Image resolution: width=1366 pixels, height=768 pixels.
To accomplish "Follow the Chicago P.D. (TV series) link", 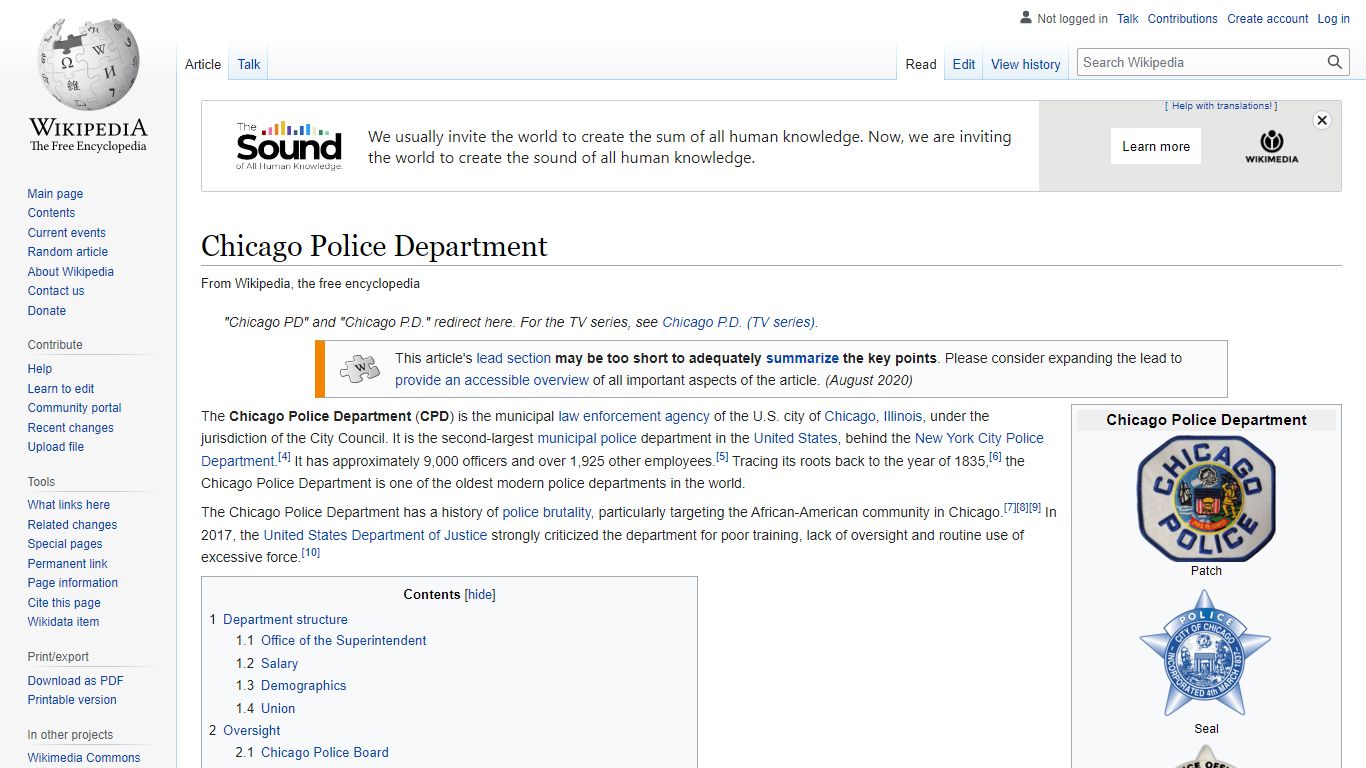I will 739,322.
